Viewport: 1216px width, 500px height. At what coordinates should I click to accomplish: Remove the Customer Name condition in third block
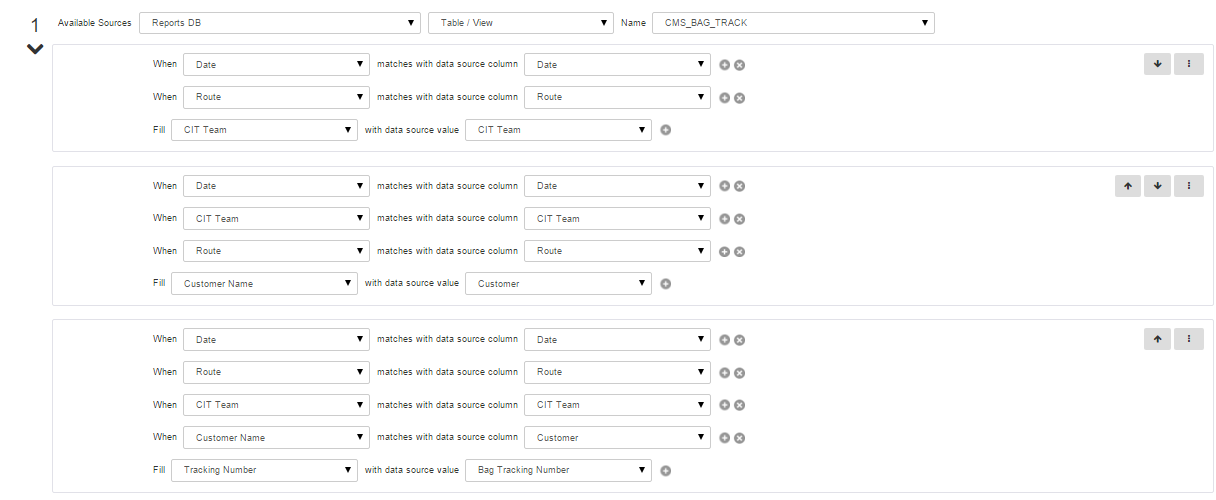click(740, 438)
